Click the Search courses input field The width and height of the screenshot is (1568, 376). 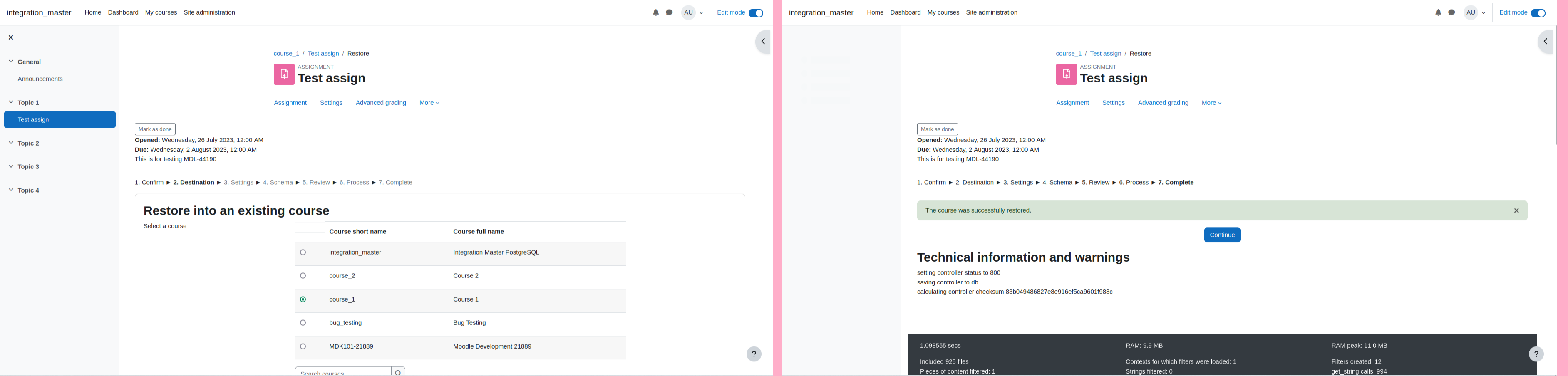343,372
